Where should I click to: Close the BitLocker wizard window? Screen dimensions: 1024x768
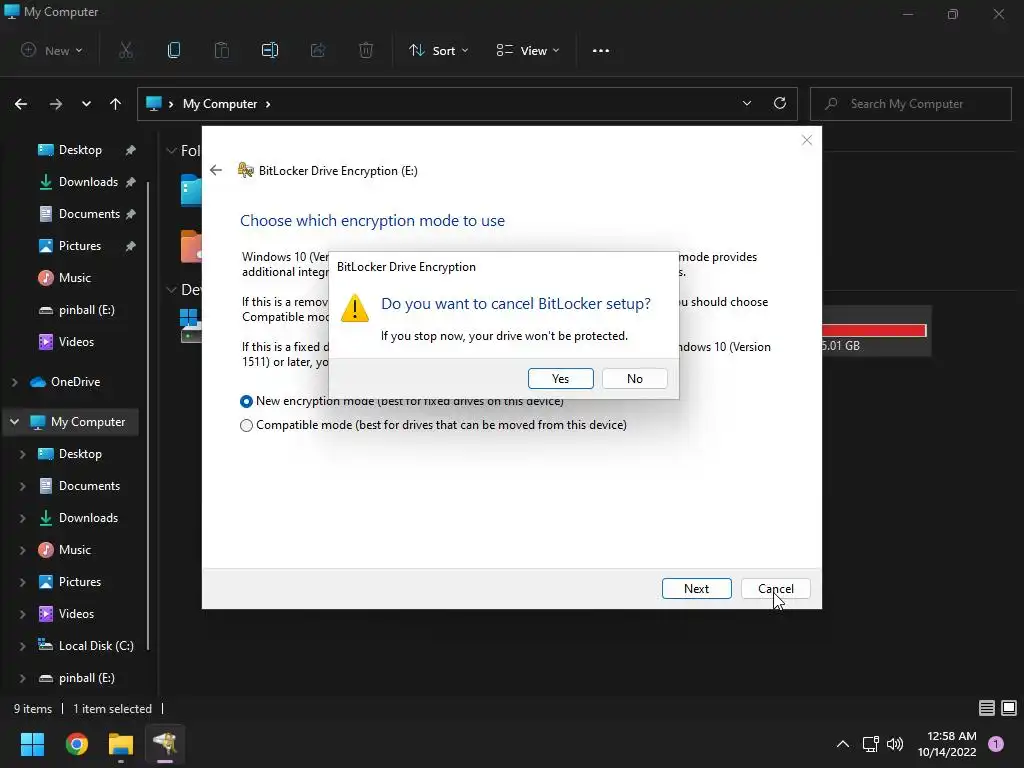[807, 140]
